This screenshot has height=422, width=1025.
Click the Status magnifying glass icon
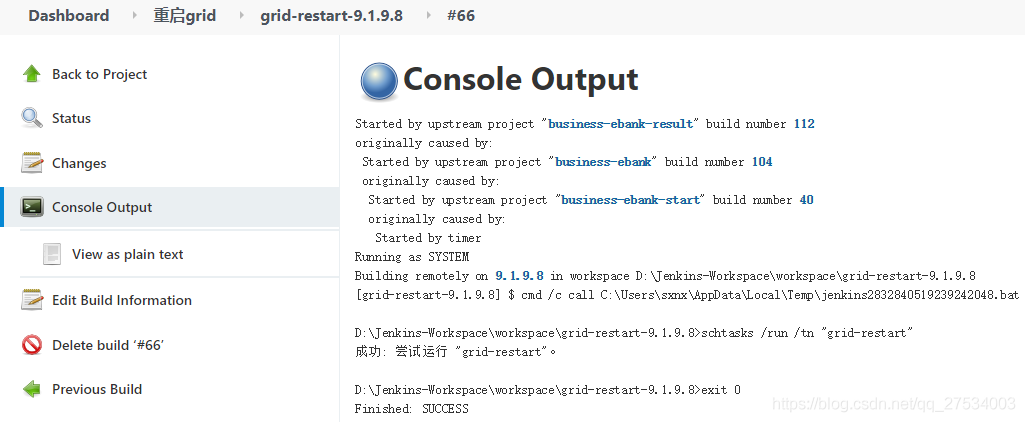point(31,118)
